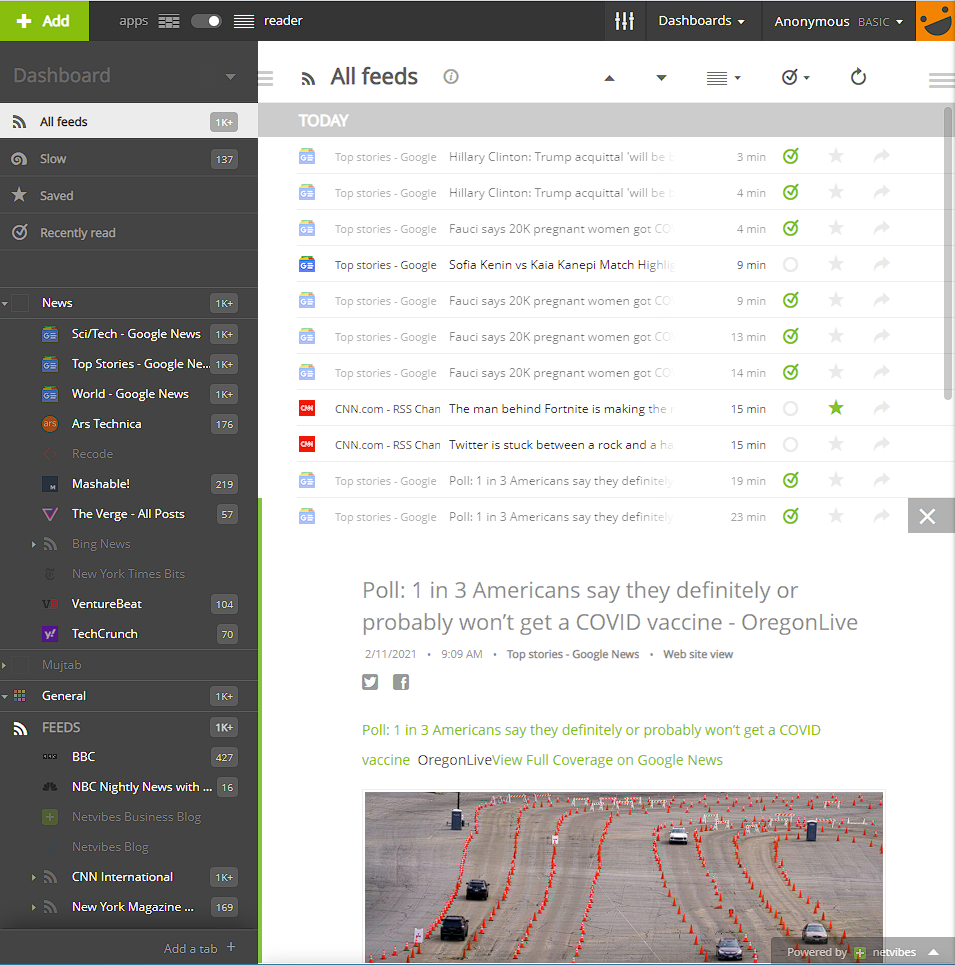Image resolution: width=955 pixels, height=965 pixels.
Task: Select the Ars Technica feed
Action: pos(106,424)
